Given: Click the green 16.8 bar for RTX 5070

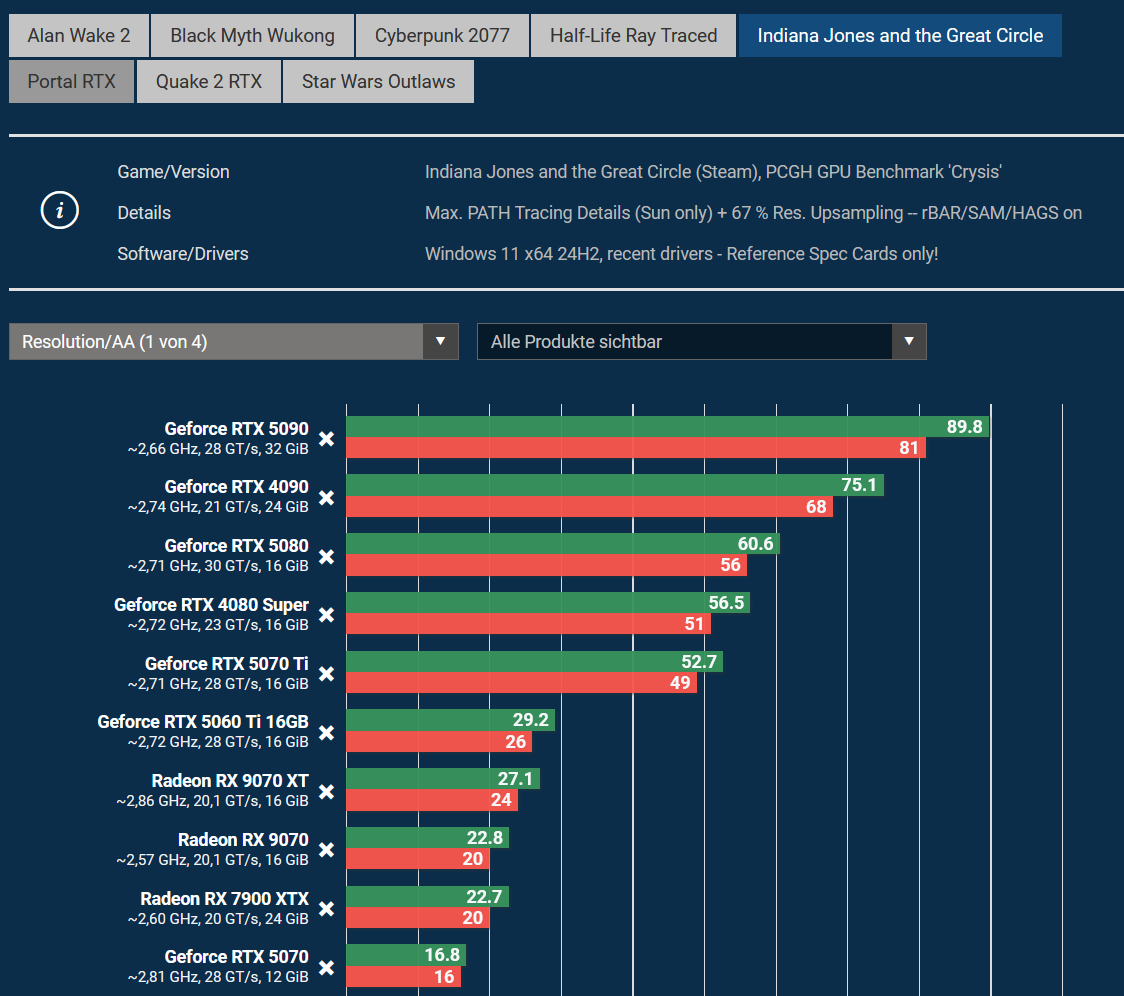Looking at the screenshot, I should (x=406, y=955).
